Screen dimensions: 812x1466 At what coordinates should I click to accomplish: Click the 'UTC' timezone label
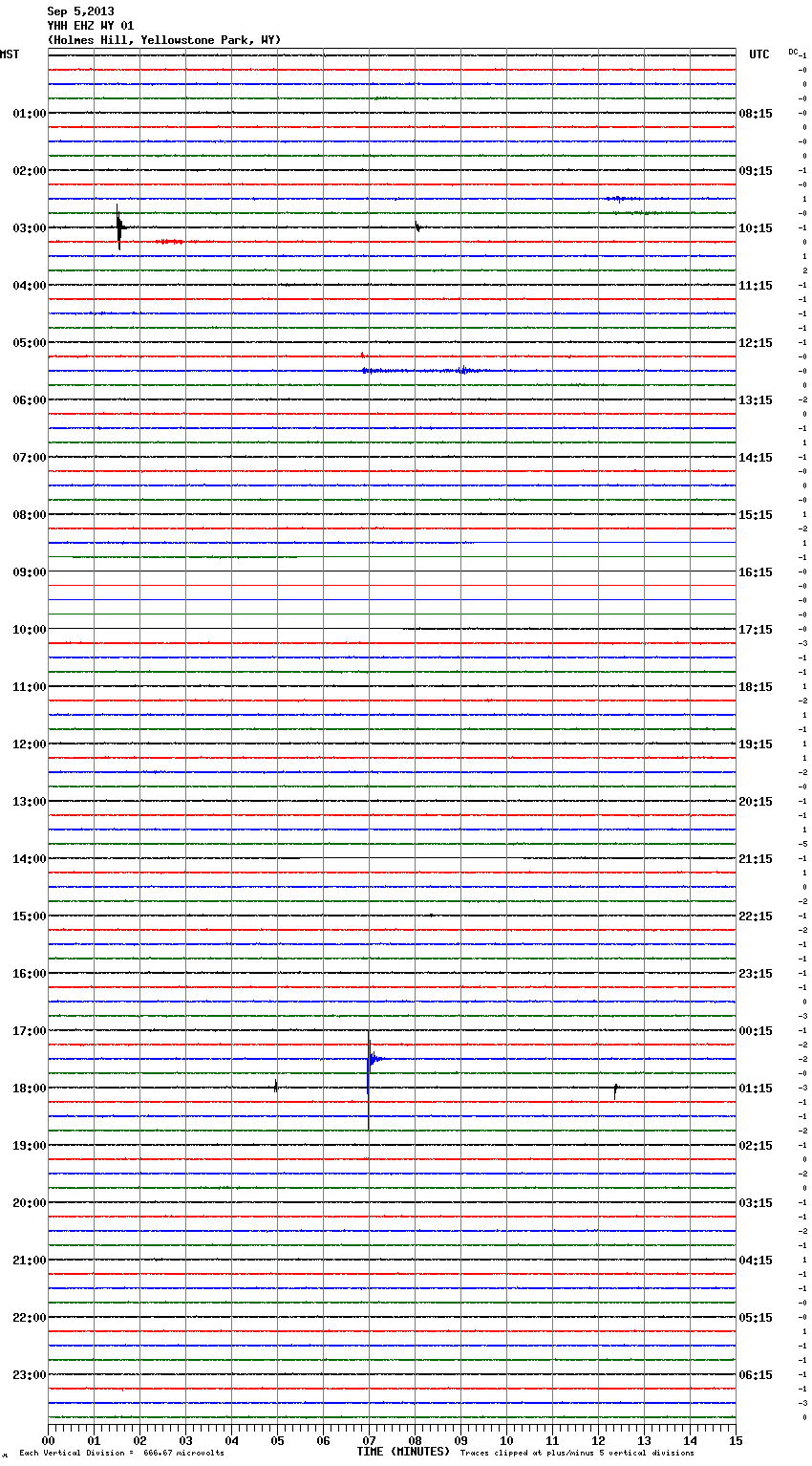coord(759,54)
